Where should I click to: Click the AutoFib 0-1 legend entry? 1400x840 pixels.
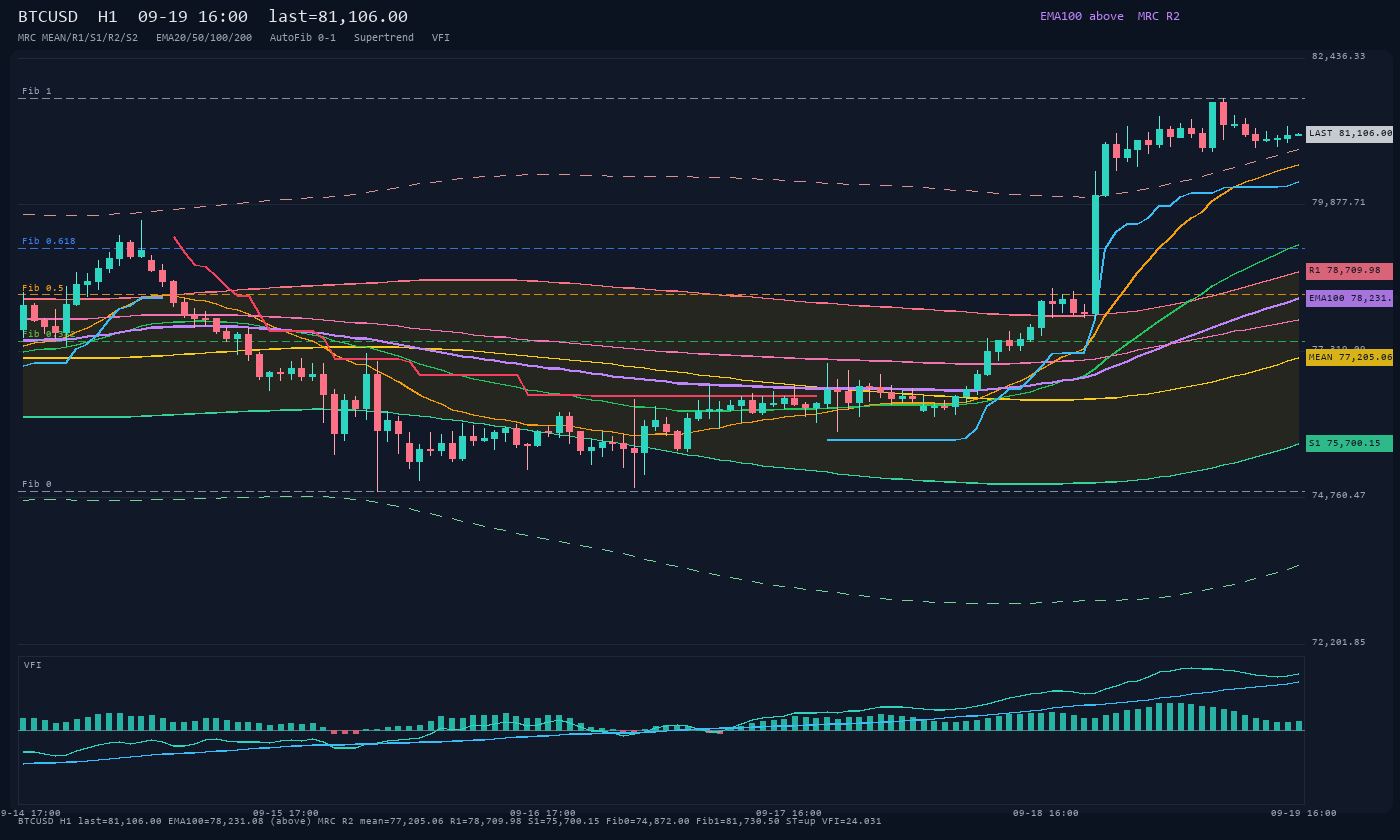coord(303,38)
